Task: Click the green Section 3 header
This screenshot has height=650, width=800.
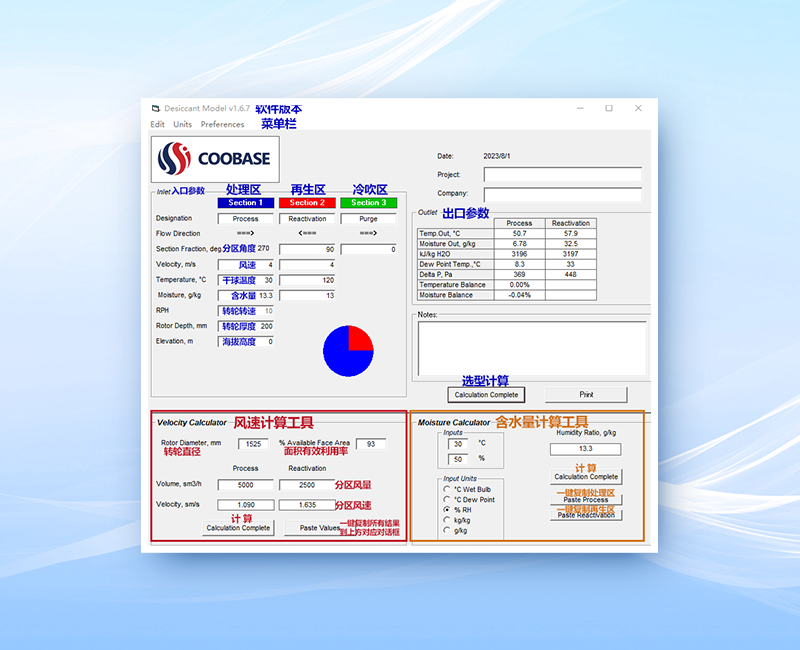Action: (x=368, y=203)
